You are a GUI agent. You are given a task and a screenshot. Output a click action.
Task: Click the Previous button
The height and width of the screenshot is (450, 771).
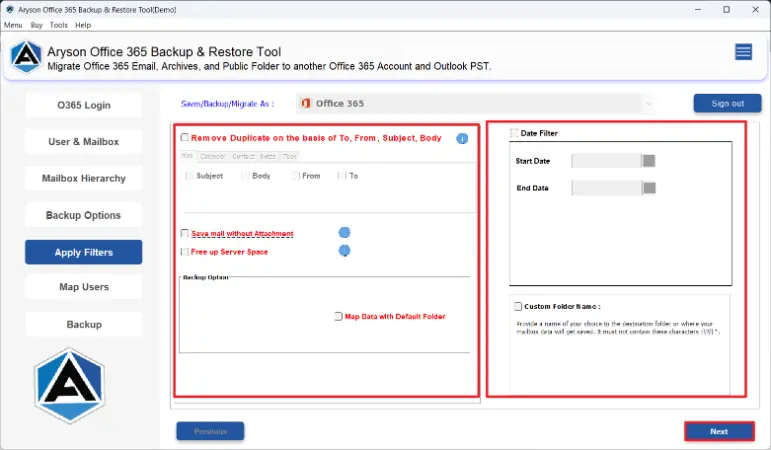pyautogui.click(x=210, y=431)
